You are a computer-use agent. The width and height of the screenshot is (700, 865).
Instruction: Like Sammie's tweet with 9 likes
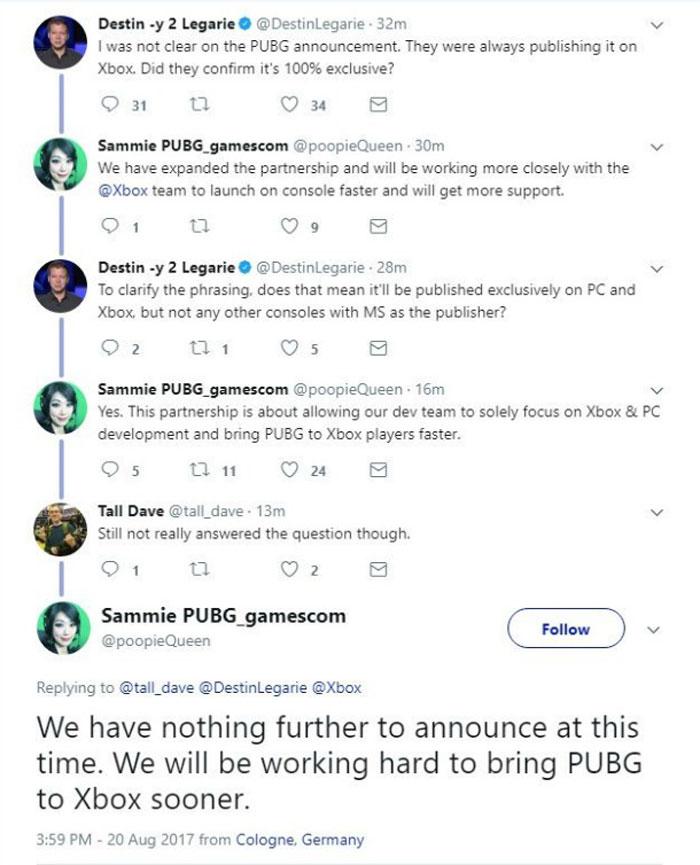pyautogui.click(x=291, y=227)
